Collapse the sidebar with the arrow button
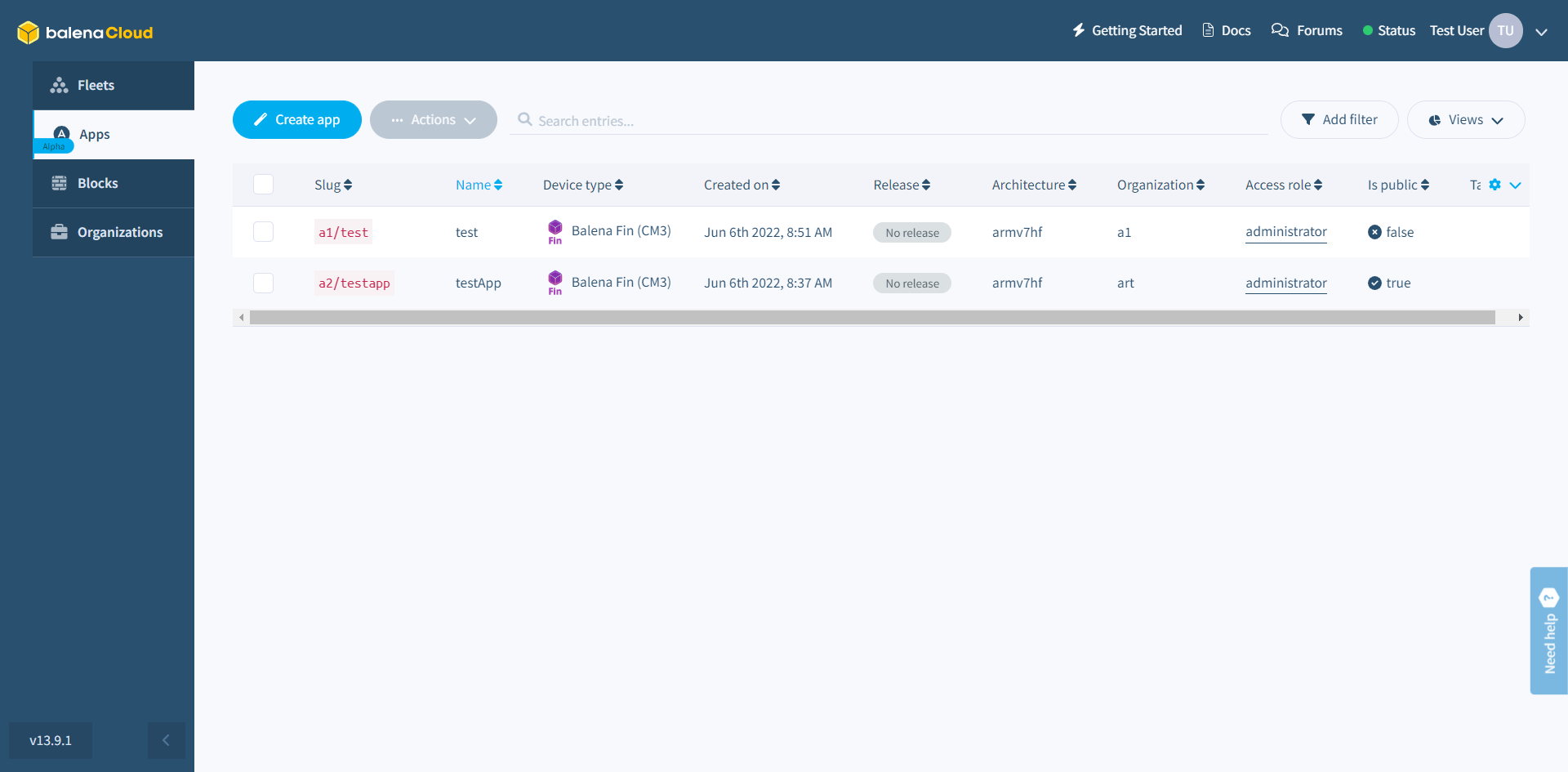1568x772 pixels. click(166, 740)
